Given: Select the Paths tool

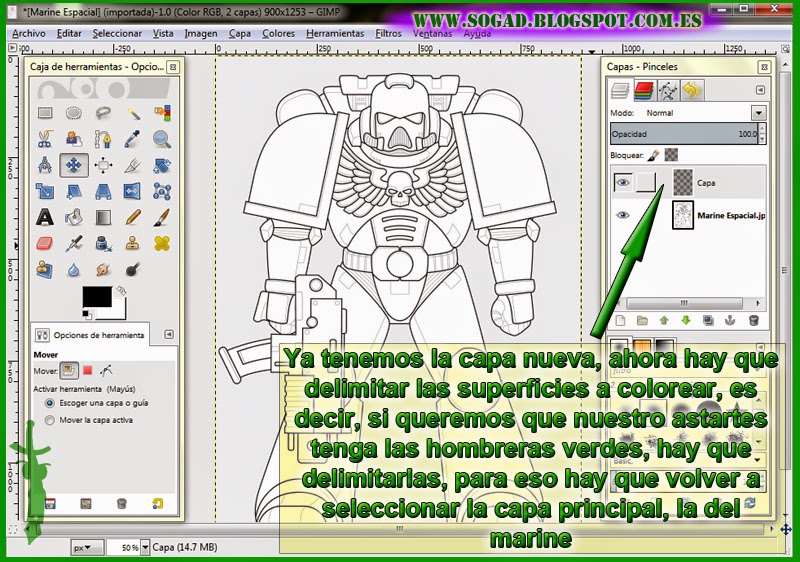Looking at the screenshot, I should [x=103, y=139].
